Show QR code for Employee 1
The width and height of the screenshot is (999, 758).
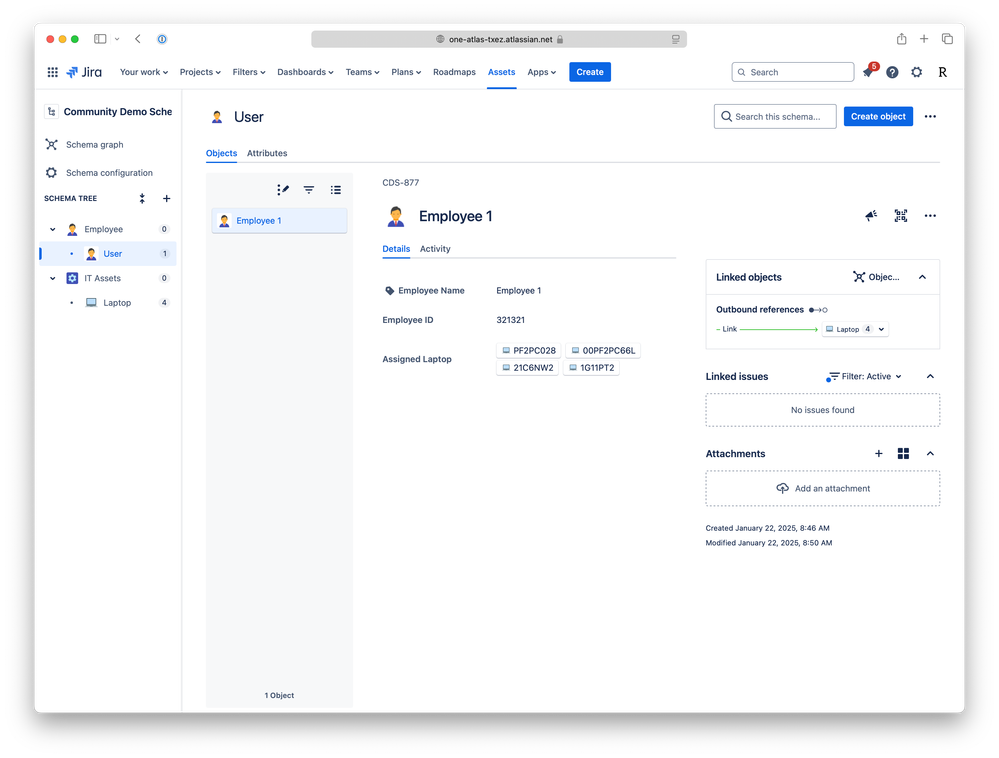pyautogui.click(x=900, y=216)
